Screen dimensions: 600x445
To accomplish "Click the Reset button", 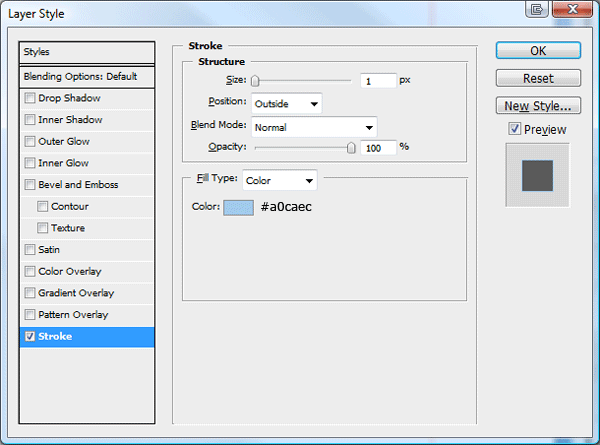I will (x=538, y=78).
